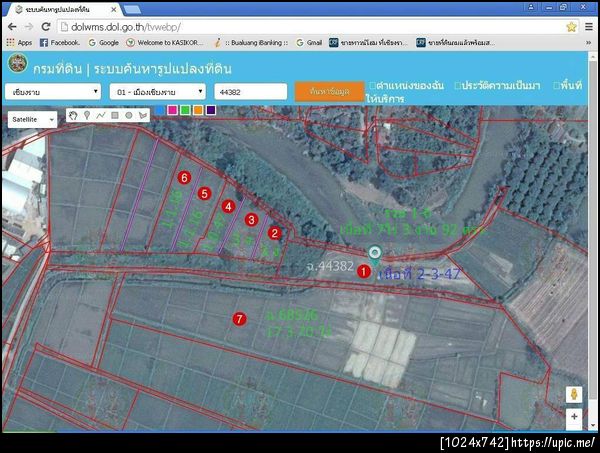
Task: Select the polyline drawing tool
Action: (x=101, y=115)
